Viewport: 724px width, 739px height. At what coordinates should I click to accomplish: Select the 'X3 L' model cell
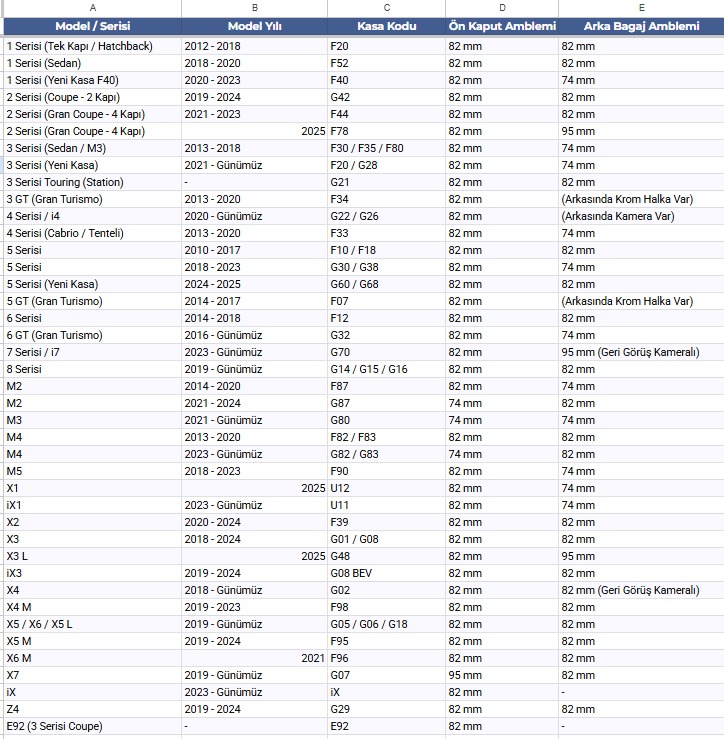click(x=92, y=556)
